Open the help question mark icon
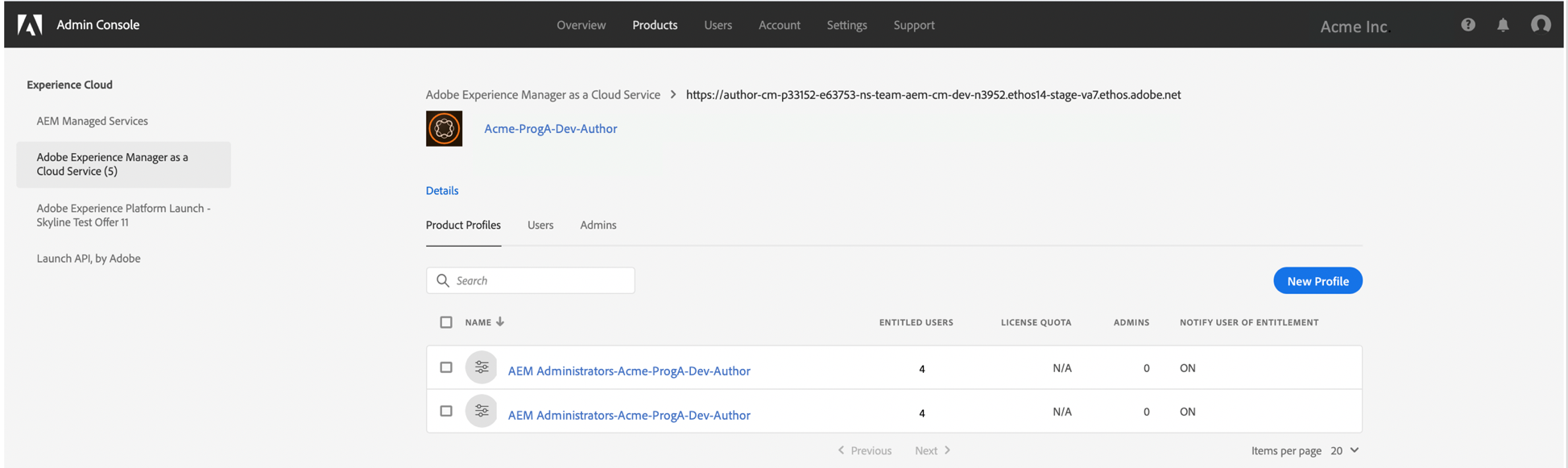The width and height of the screenshot is (1568, 468). tap(1468, 25)
